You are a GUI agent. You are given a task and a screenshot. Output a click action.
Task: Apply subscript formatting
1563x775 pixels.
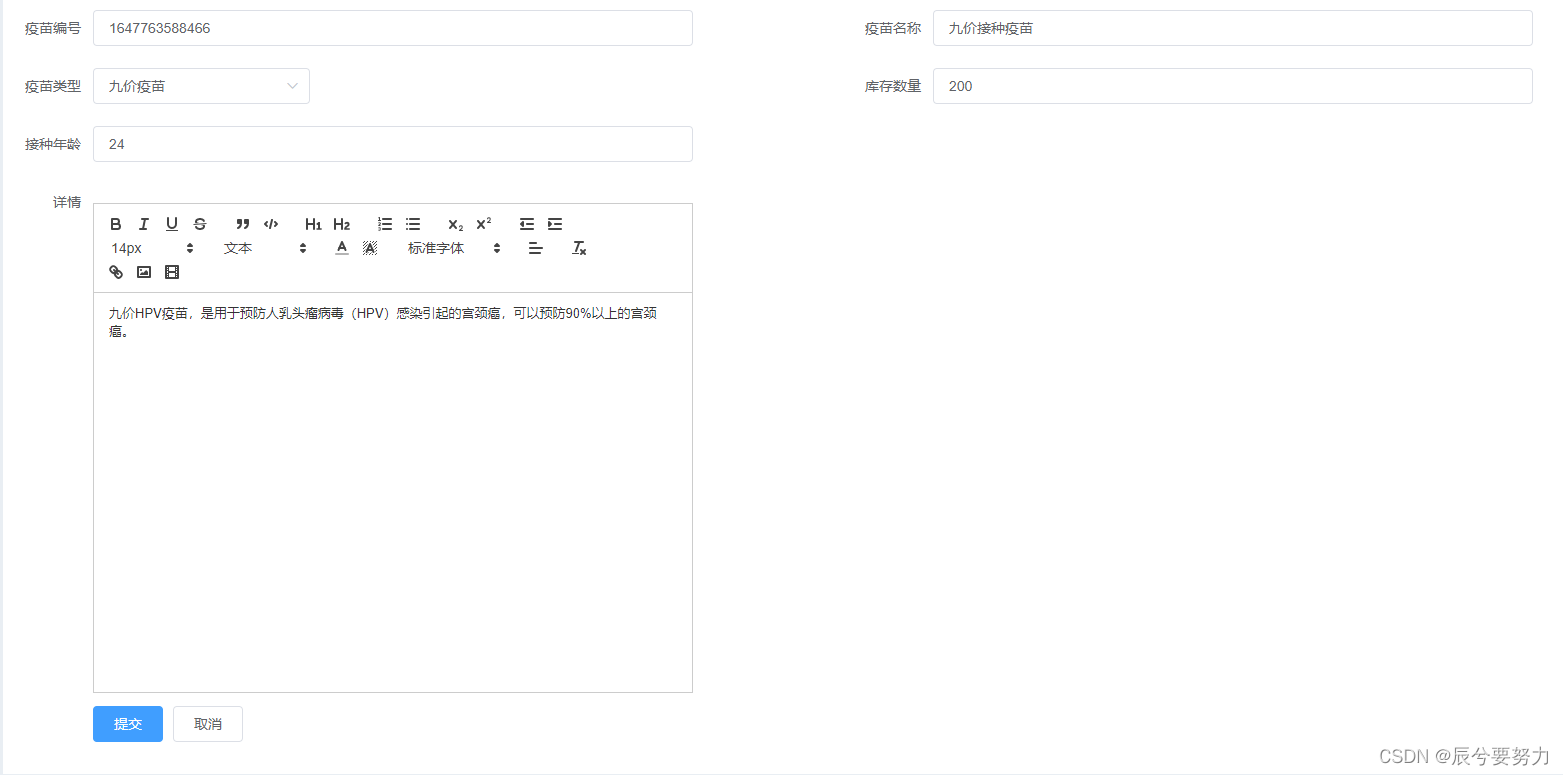(455, 224)
